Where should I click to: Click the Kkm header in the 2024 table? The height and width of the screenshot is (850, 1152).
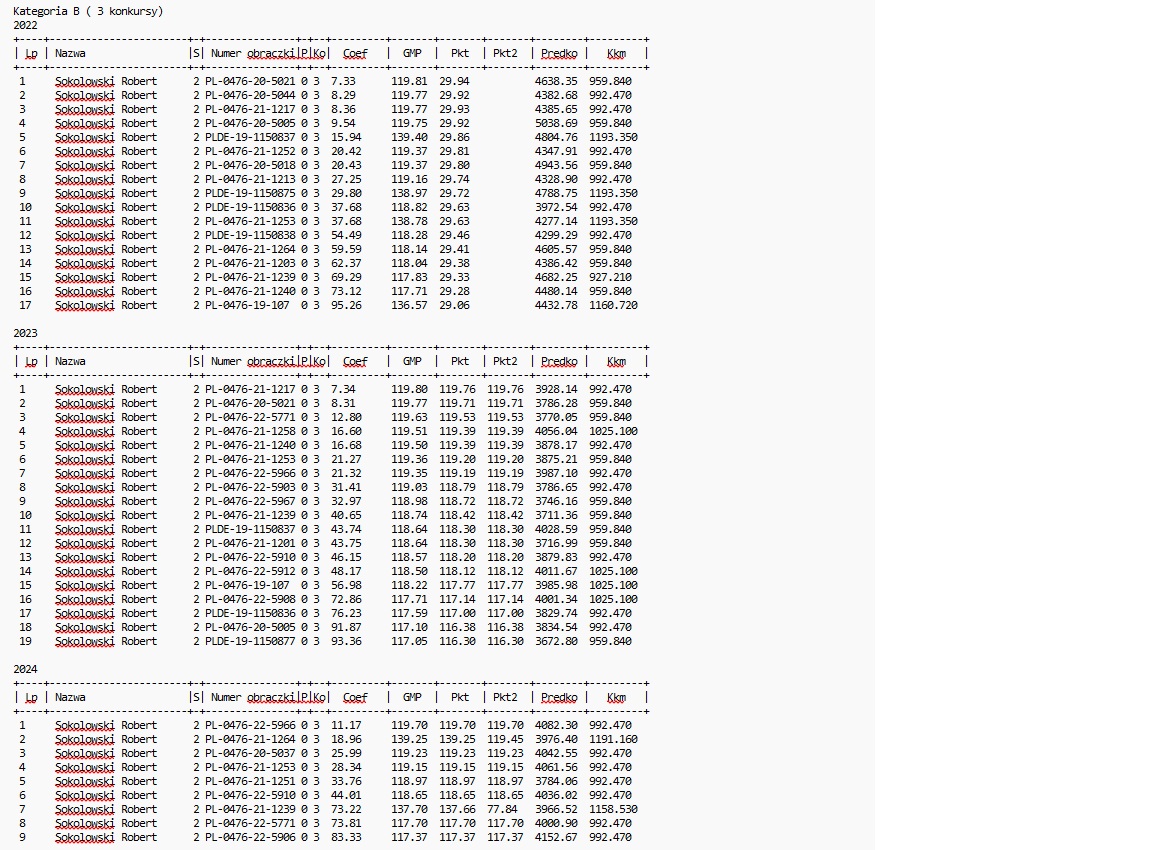(616, 697)
